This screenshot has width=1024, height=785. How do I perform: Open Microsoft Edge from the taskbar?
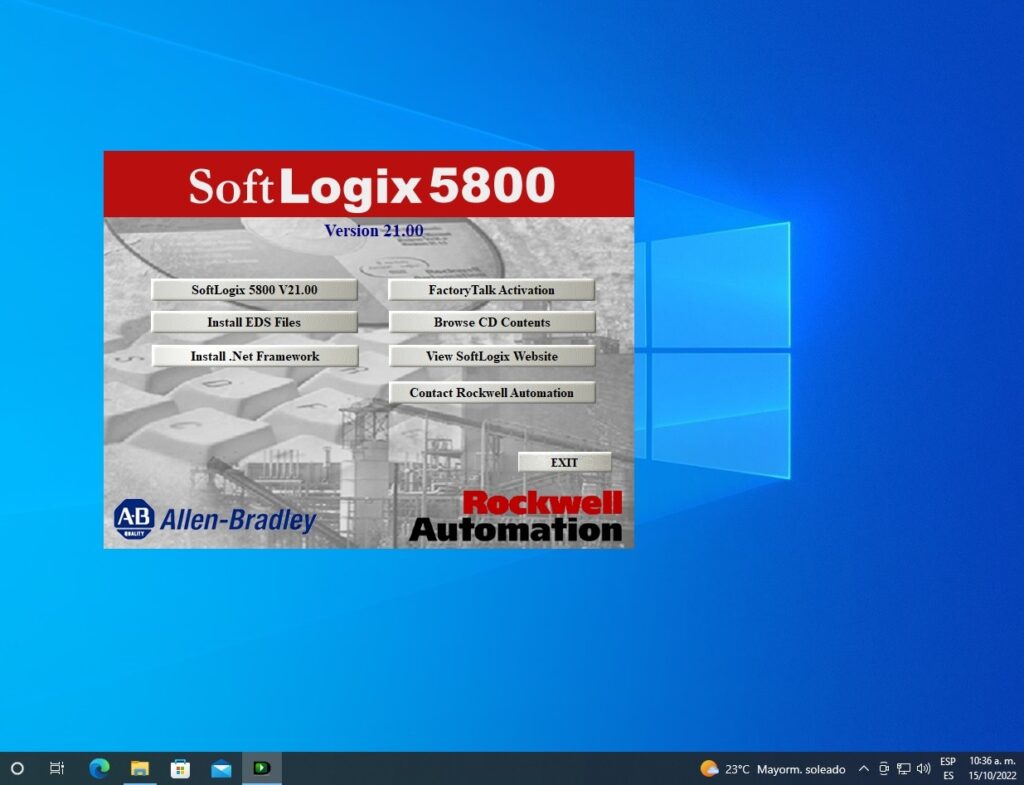point(98,768)
